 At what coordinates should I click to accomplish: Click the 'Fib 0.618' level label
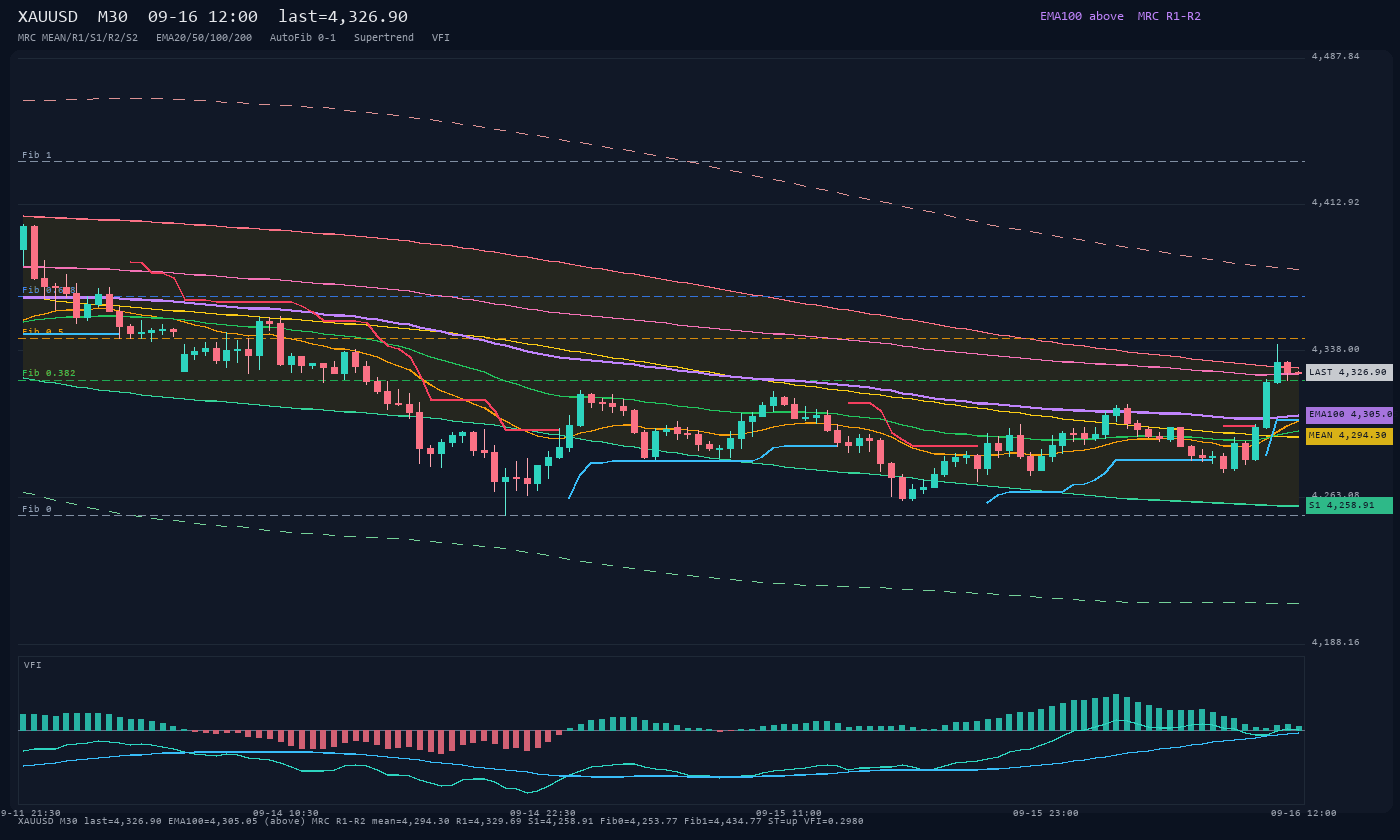tap(49, 290)
